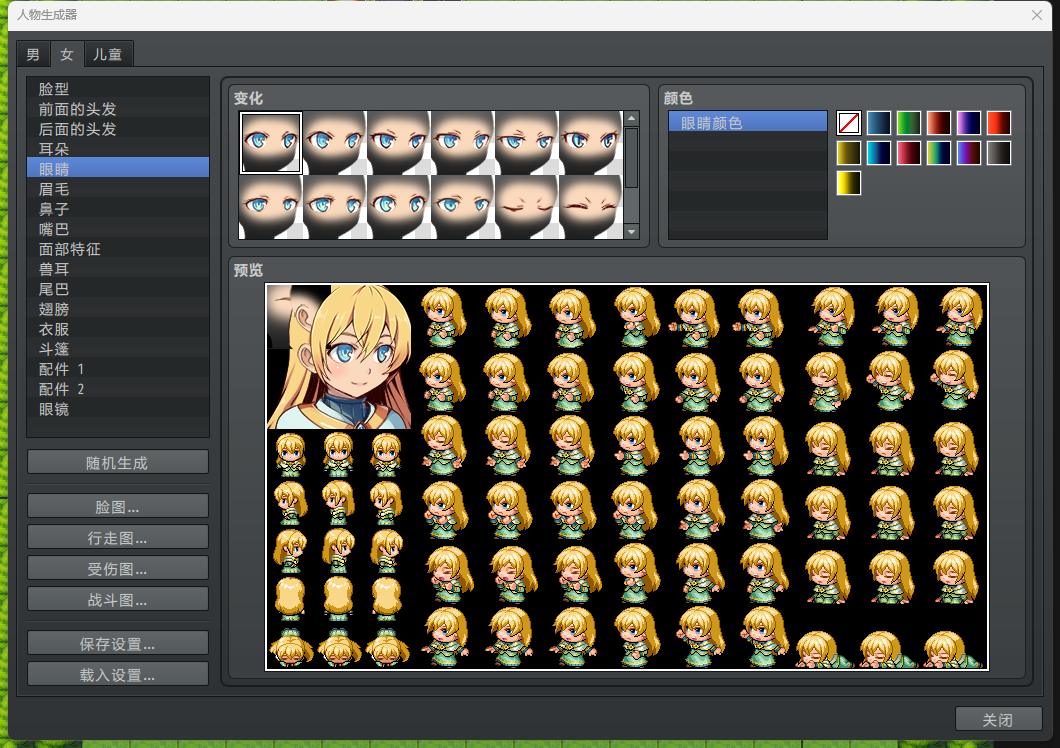Image resolution: width=1060 pixels, height=748 pixels.
Task: Click the 随机生成 button
Action: click(118, 463)
